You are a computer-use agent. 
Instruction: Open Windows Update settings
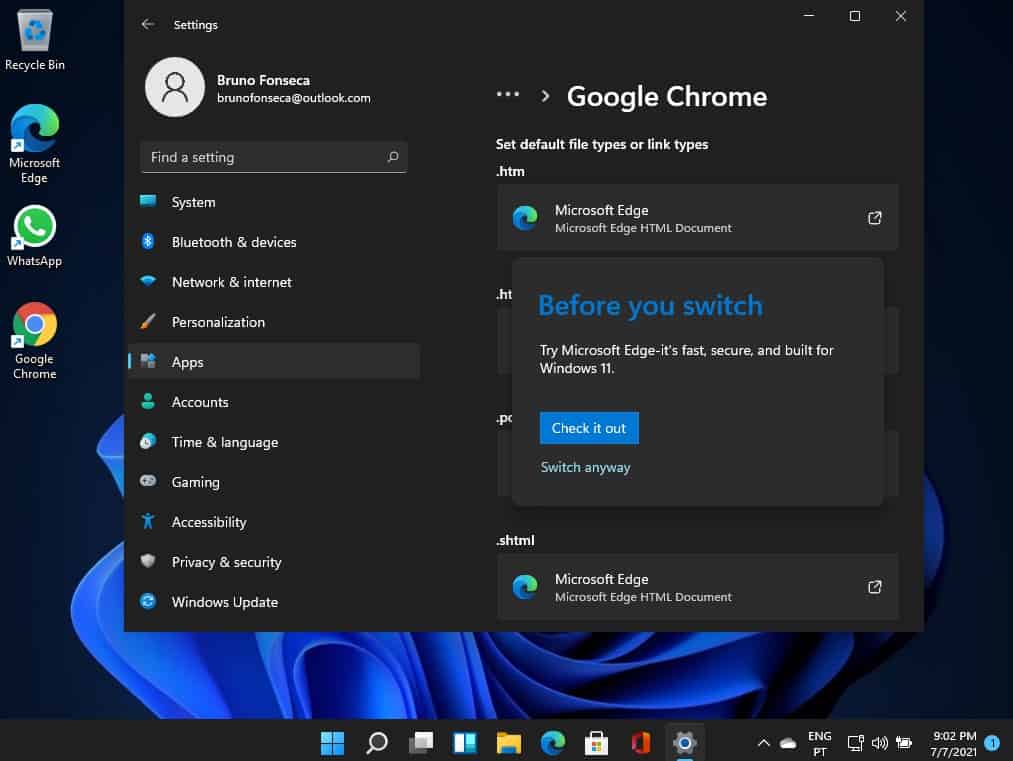click(x=274, y=602)
